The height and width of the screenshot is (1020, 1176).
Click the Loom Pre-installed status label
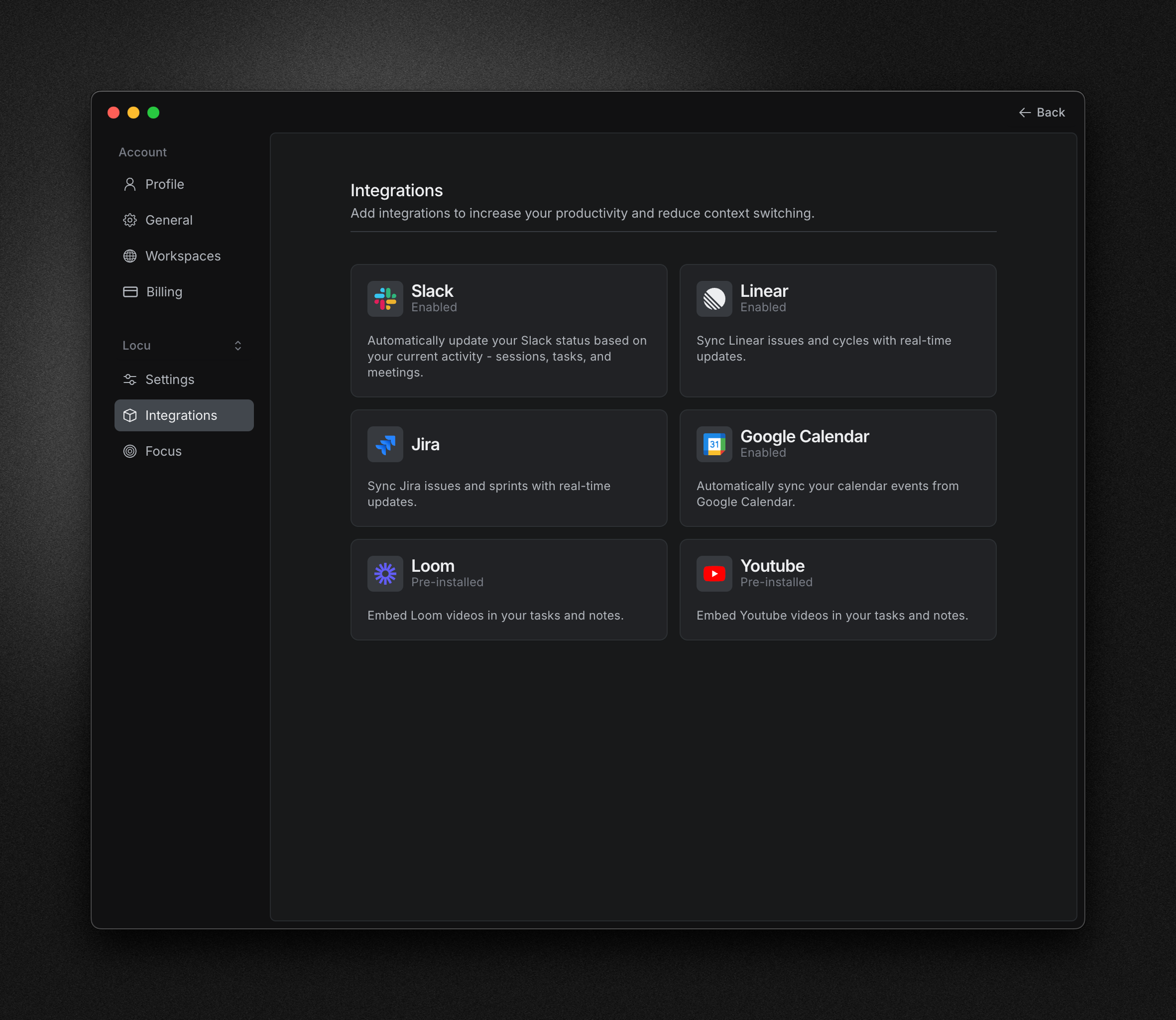click(x=447, y=582)
